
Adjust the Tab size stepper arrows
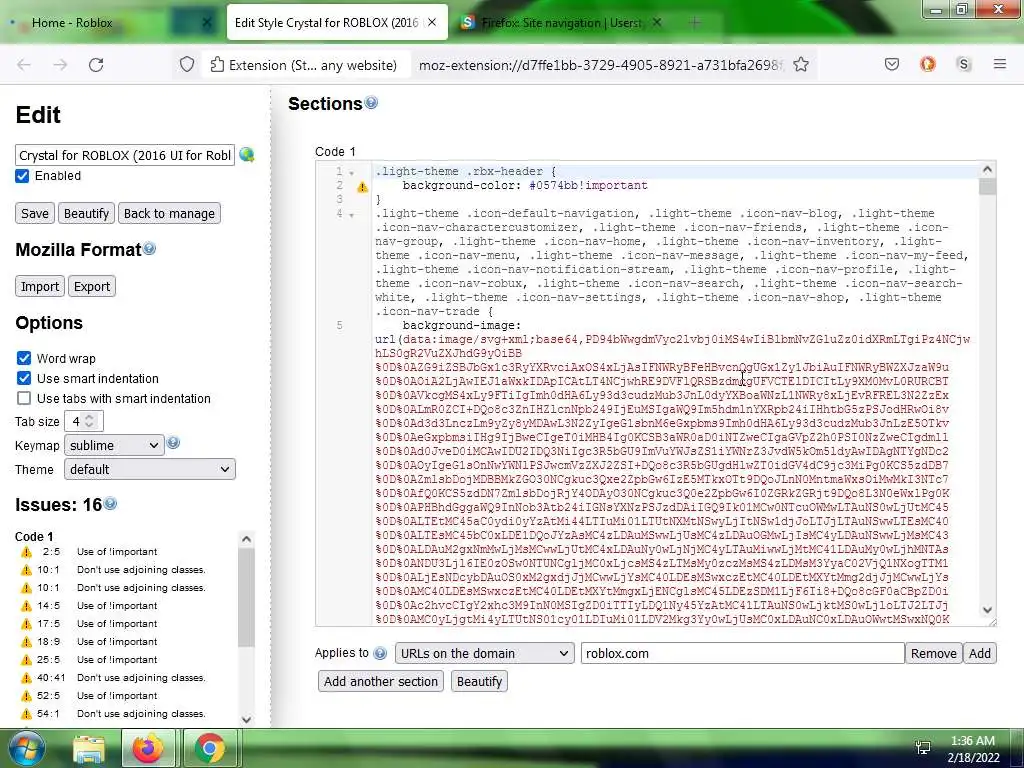point(89,421)
